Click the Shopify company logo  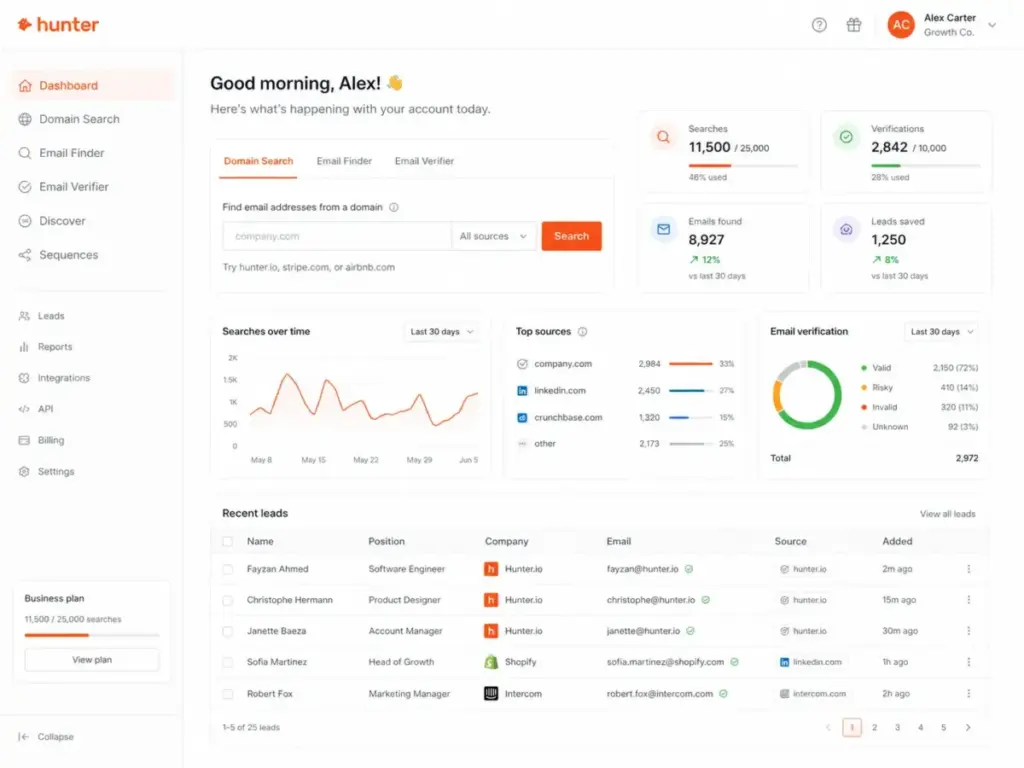tap(491, 662)
